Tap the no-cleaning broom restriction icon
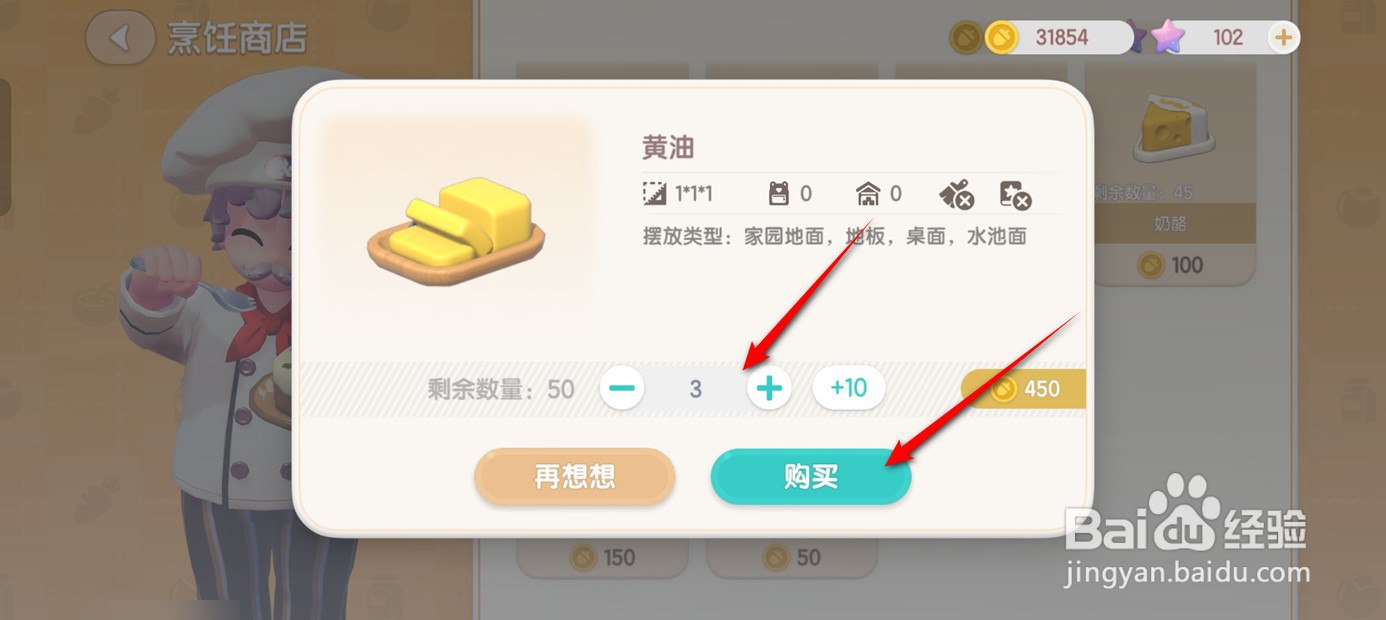The image size is (1386, 620). [957, 194]
